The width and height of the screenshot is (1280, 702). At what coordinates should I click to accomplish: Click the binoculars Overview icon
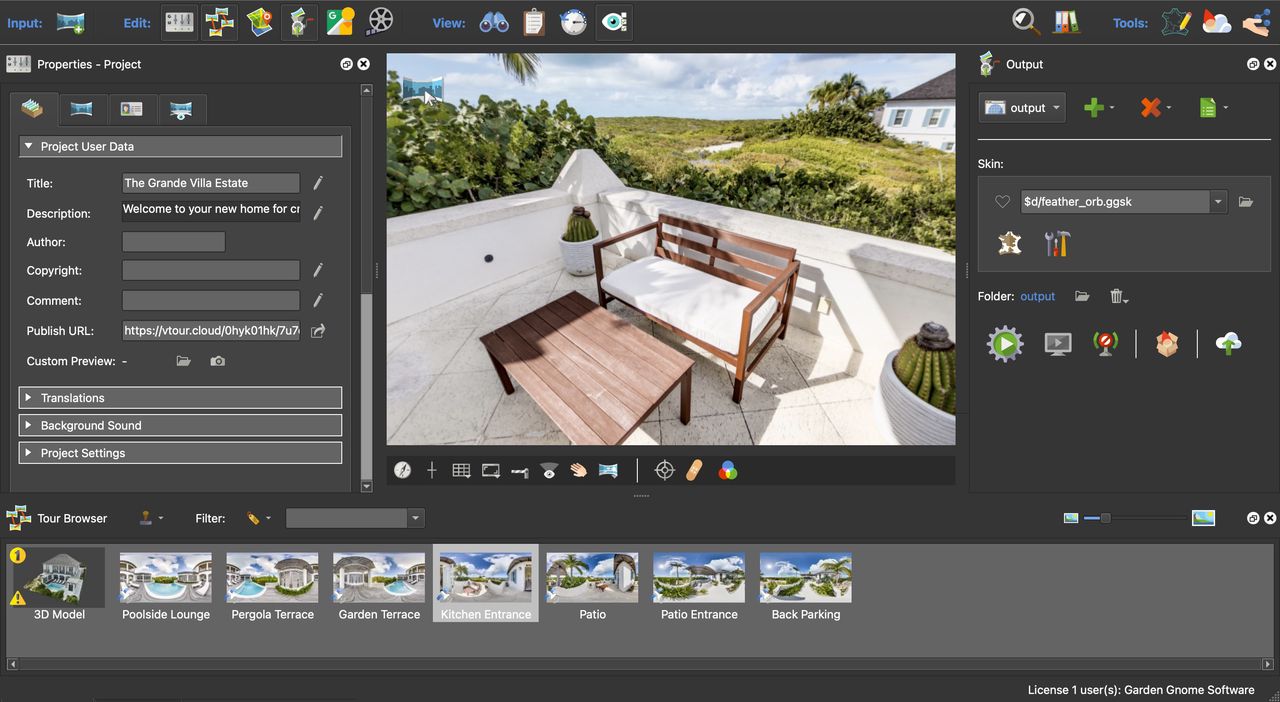click(x=494, y=22)
